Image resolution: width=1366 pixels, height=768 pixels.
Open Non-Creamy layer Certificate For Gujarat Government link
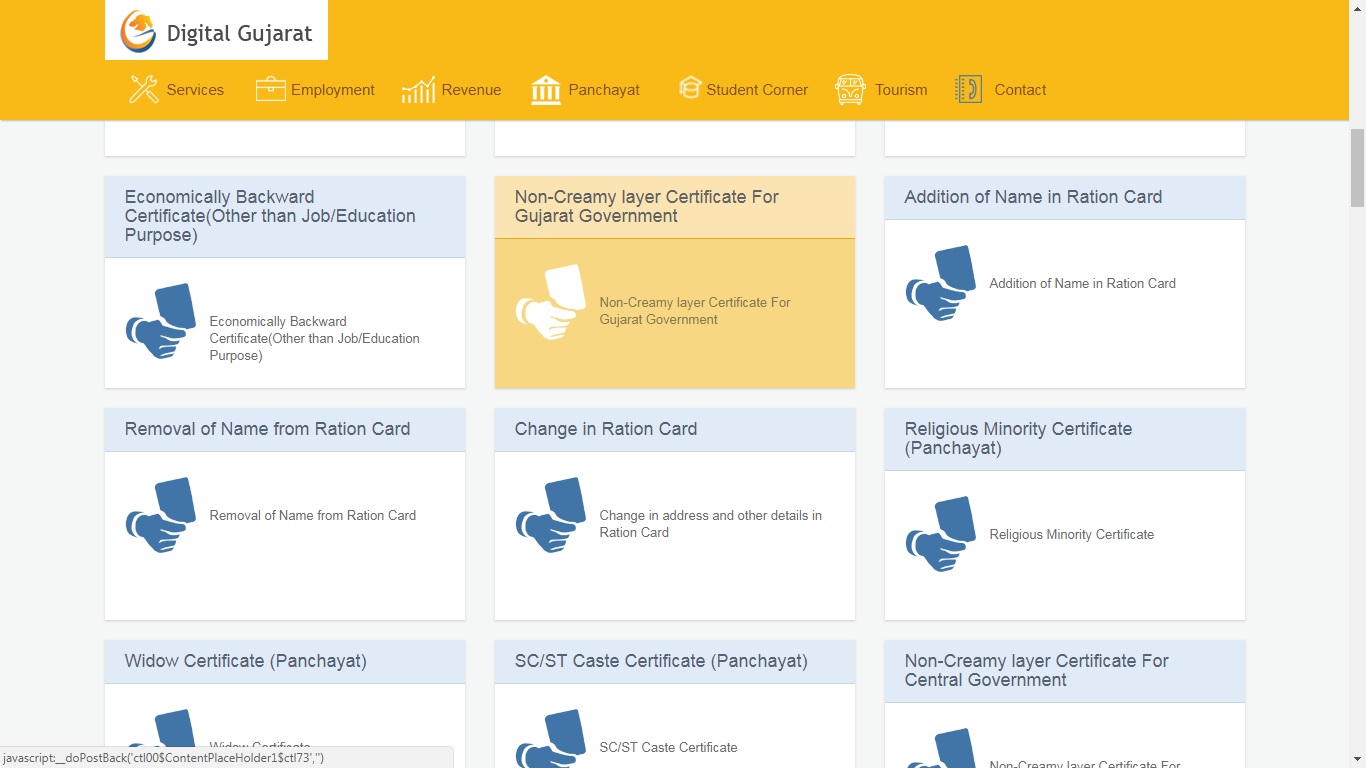(694, 311)
